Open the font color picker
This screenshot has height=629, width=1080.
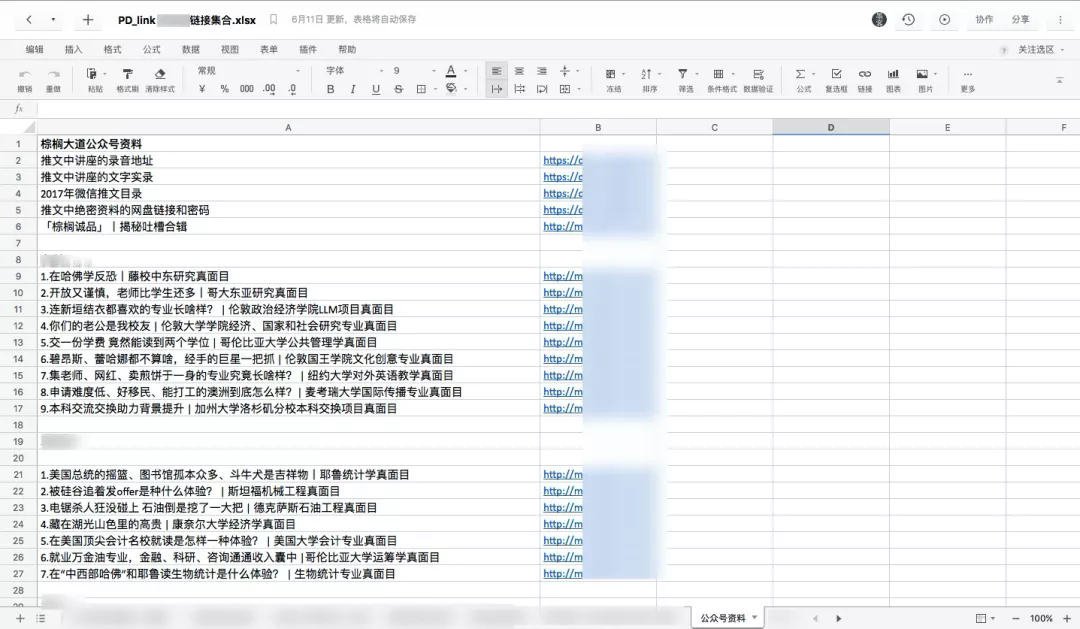pyautogui.click(x=451, y=72)
